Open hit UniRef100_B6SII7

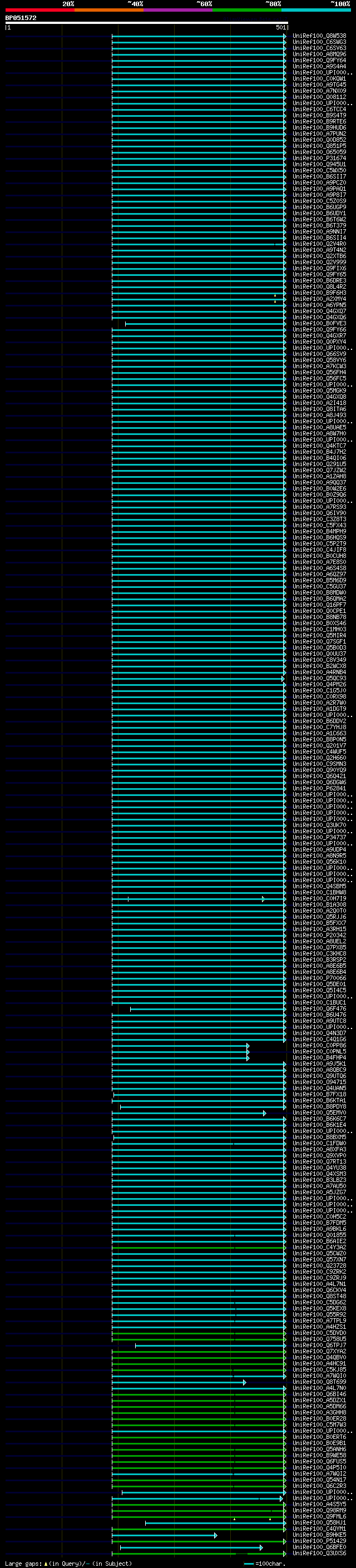[319, 176]
